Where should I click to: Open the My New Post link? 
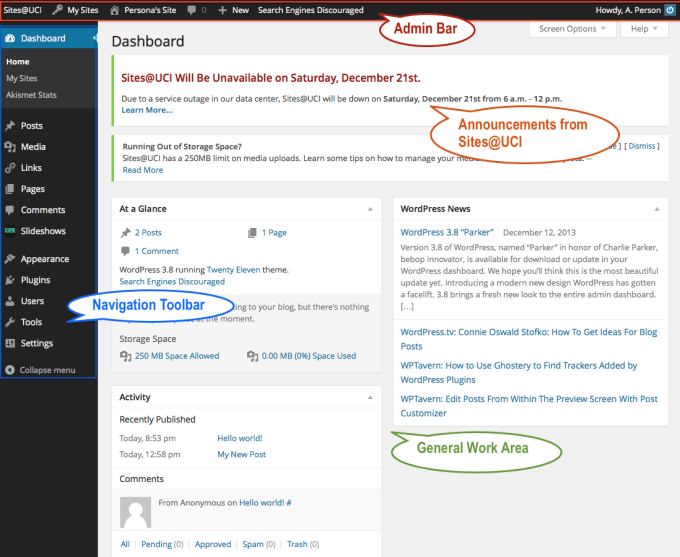(242, 455)
